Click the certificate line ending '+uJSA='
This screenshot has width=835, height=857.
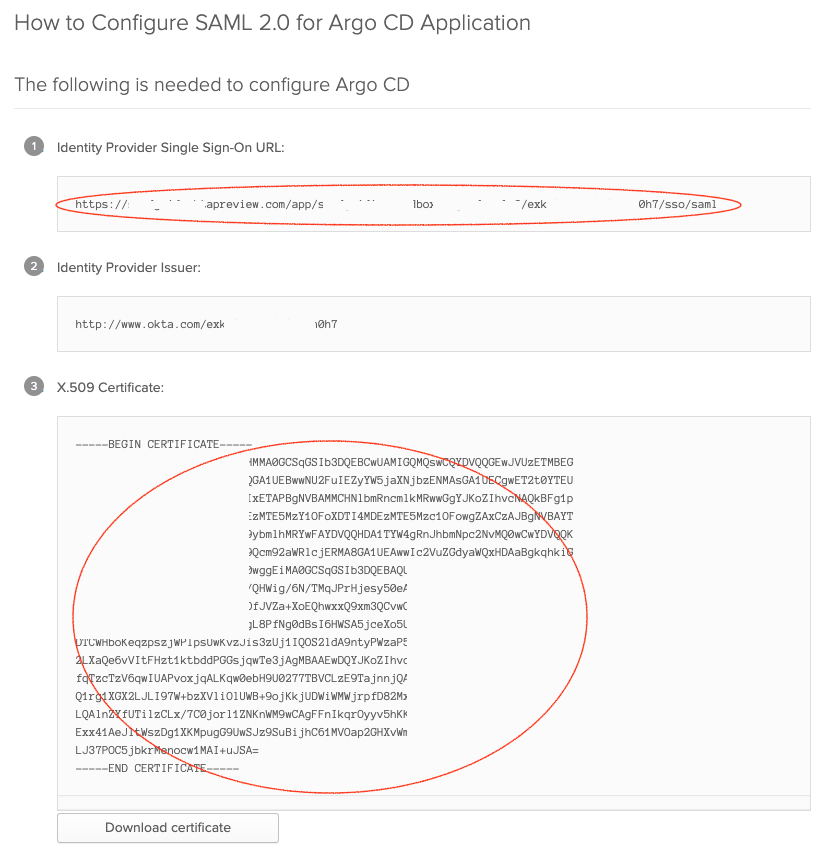(167, 750)
